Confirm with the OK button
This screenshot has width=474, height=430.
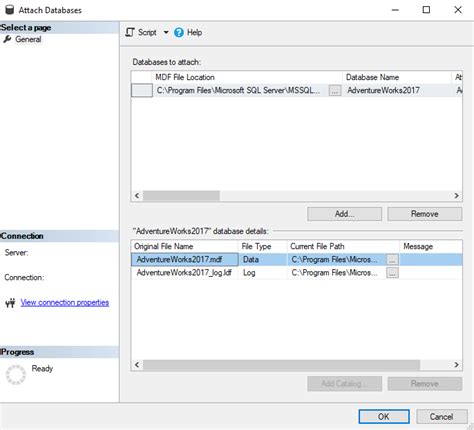coord(384,416)
